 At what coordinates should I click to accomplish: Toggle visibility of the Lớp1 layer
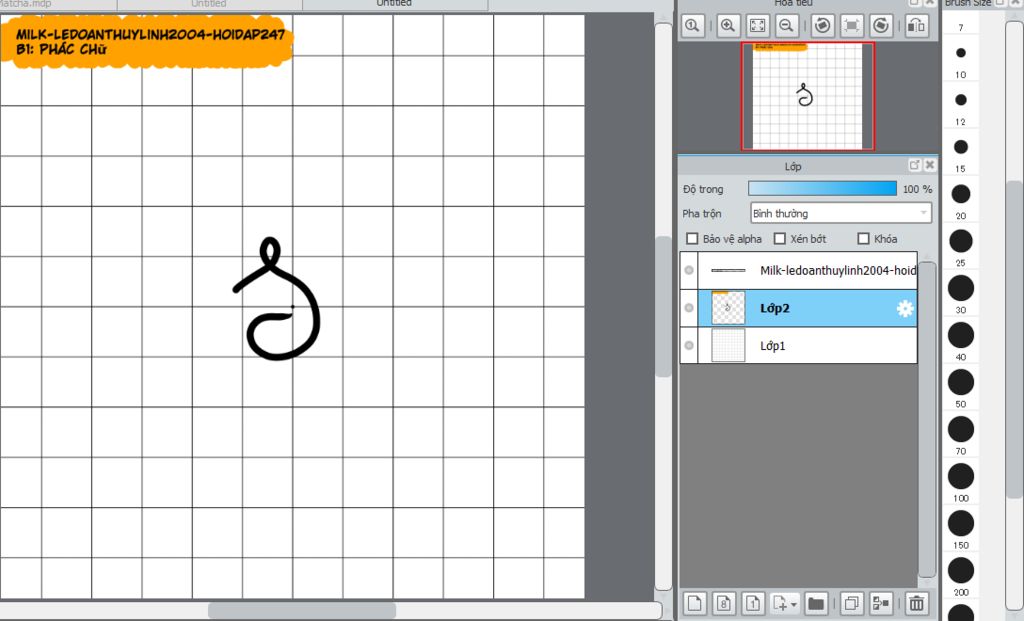coord(689,345)
